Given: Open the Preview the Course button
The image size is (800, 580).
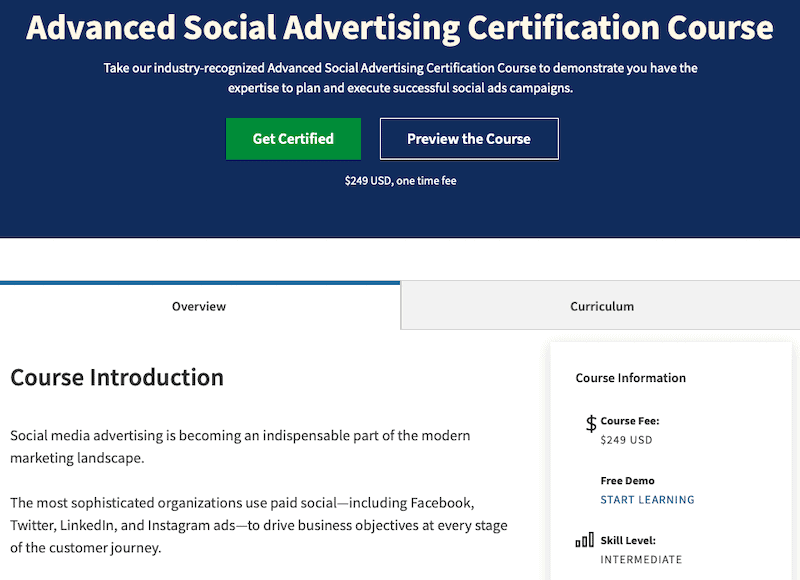Looking at the screenshot, I should click(469, 139).
